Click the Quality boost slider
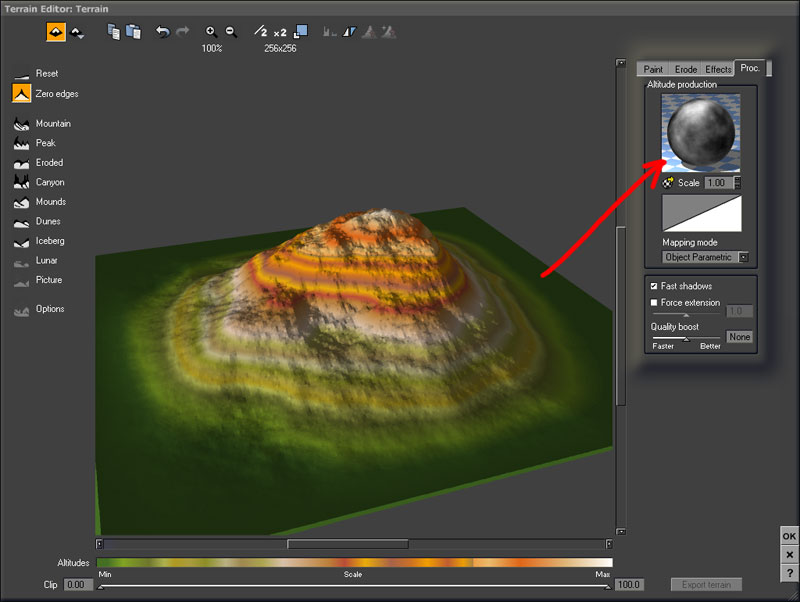 click(686, 339)
